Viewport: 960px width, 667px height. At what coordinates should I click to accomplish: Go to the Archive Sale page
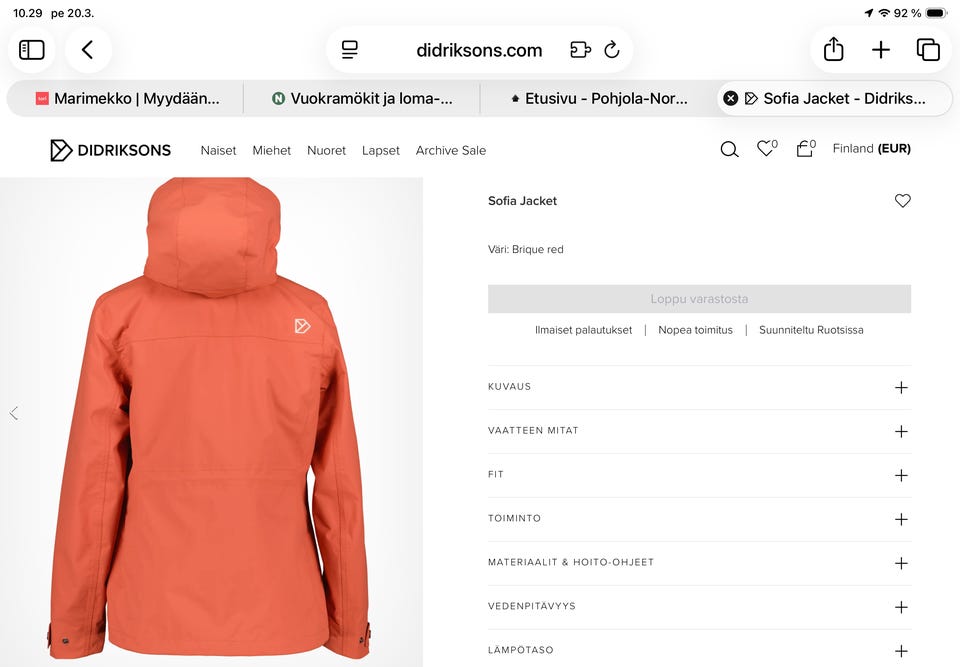pyautogui.click(x=451, y=150)
